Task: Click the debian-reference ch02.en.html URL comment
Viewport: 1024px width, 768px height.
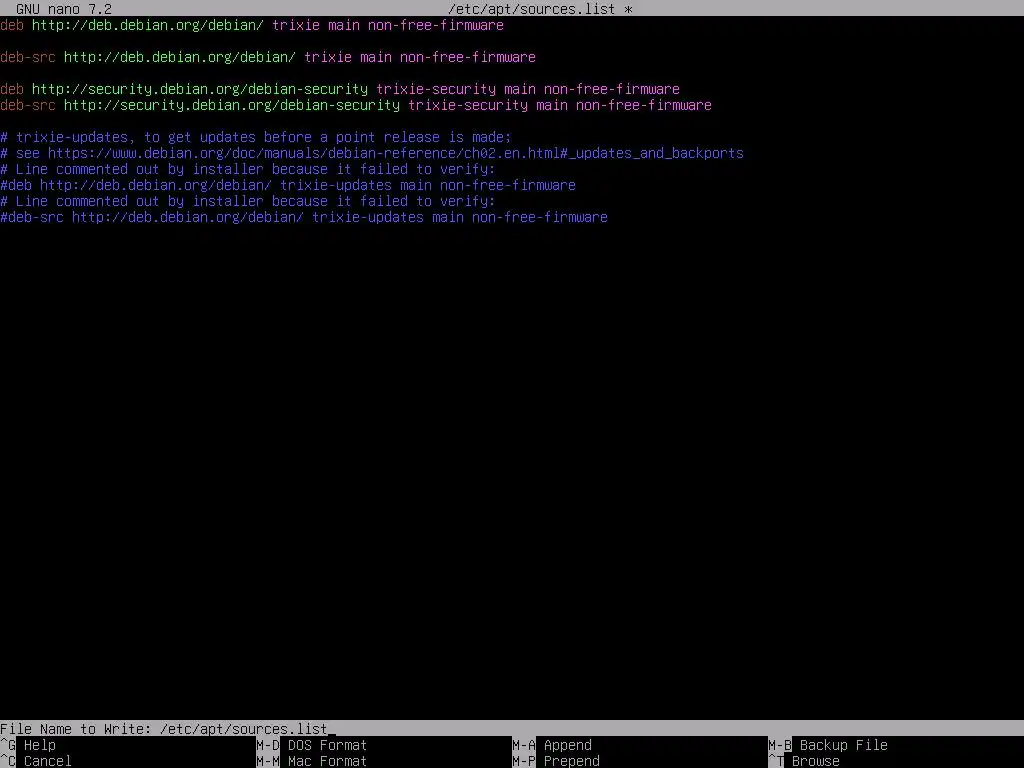Action: pyautogui.click(x=372, y=153)
